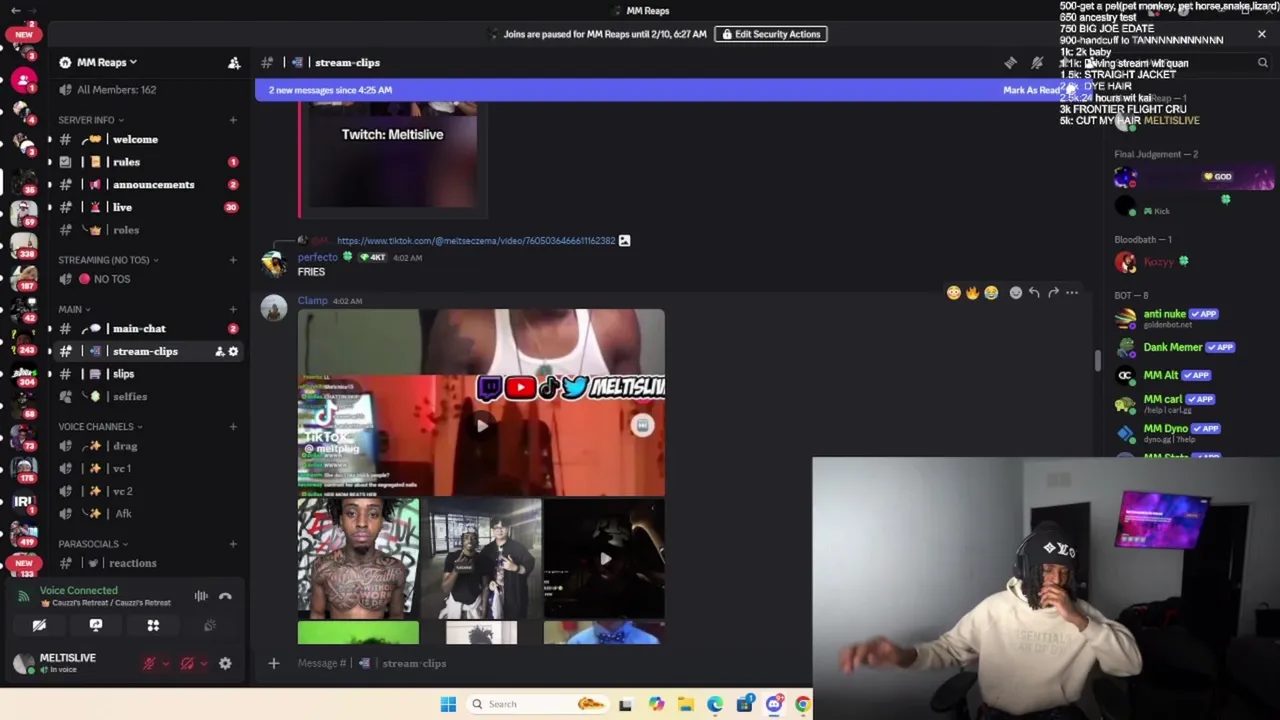1280x720 pixels.
Task: Create invite for stream-clips channel
Action: (x=219, y=351)
